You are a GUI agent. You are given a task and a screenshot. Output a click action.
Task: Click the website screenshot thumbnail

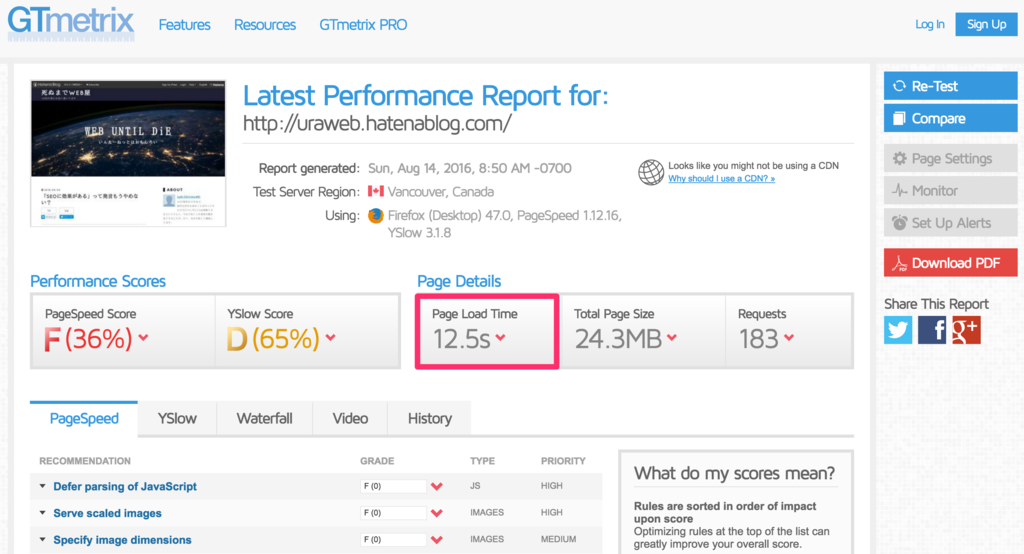coord(128,154)
